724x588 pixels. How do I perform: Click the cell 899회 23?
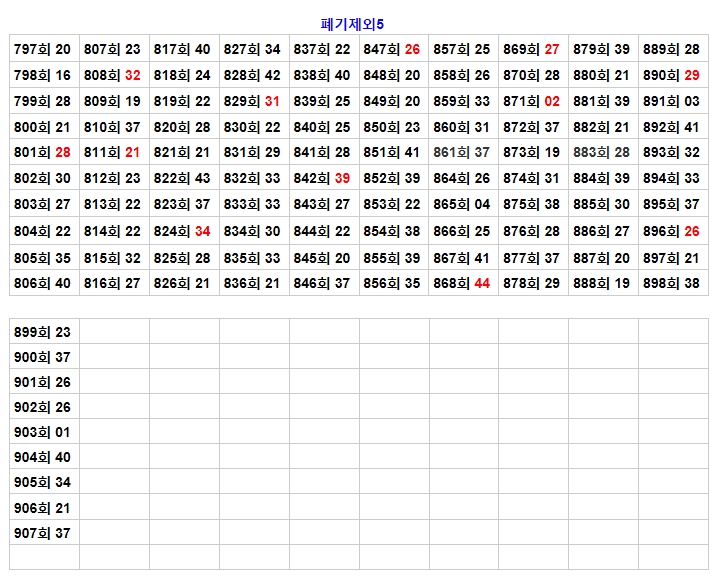43,333
